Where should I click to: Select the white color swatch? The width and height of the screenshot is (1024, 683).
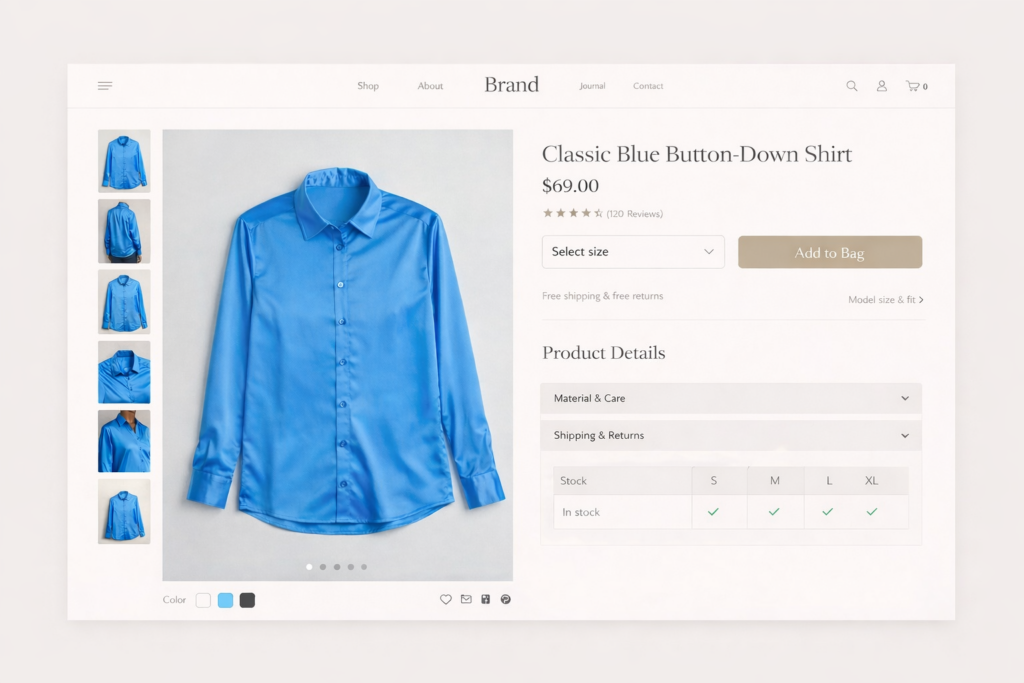[203, 600]
